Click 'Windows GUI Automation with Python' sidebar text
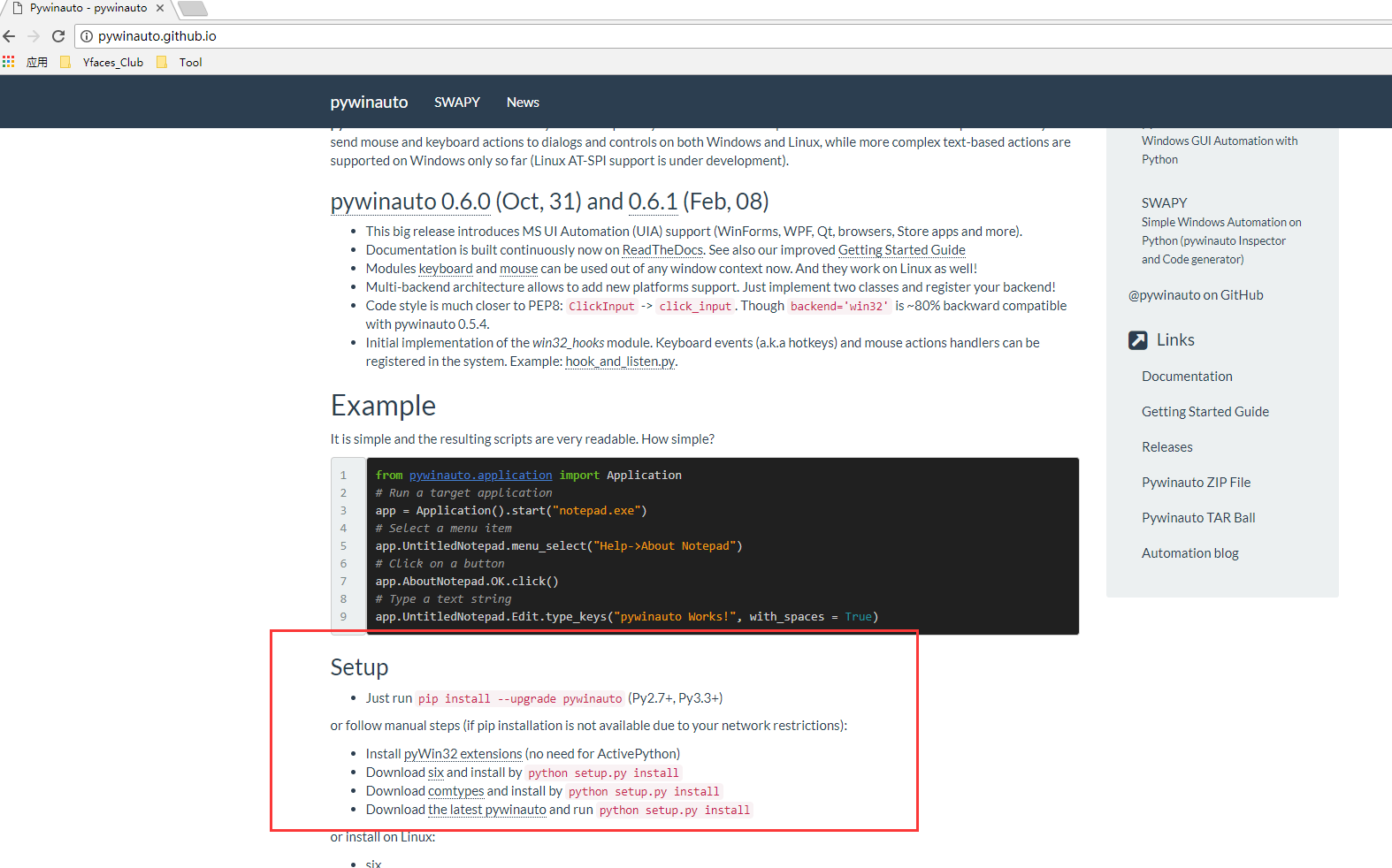Image resolution: width=1392 pixels, height=868 pixels. pos(1220,150)
